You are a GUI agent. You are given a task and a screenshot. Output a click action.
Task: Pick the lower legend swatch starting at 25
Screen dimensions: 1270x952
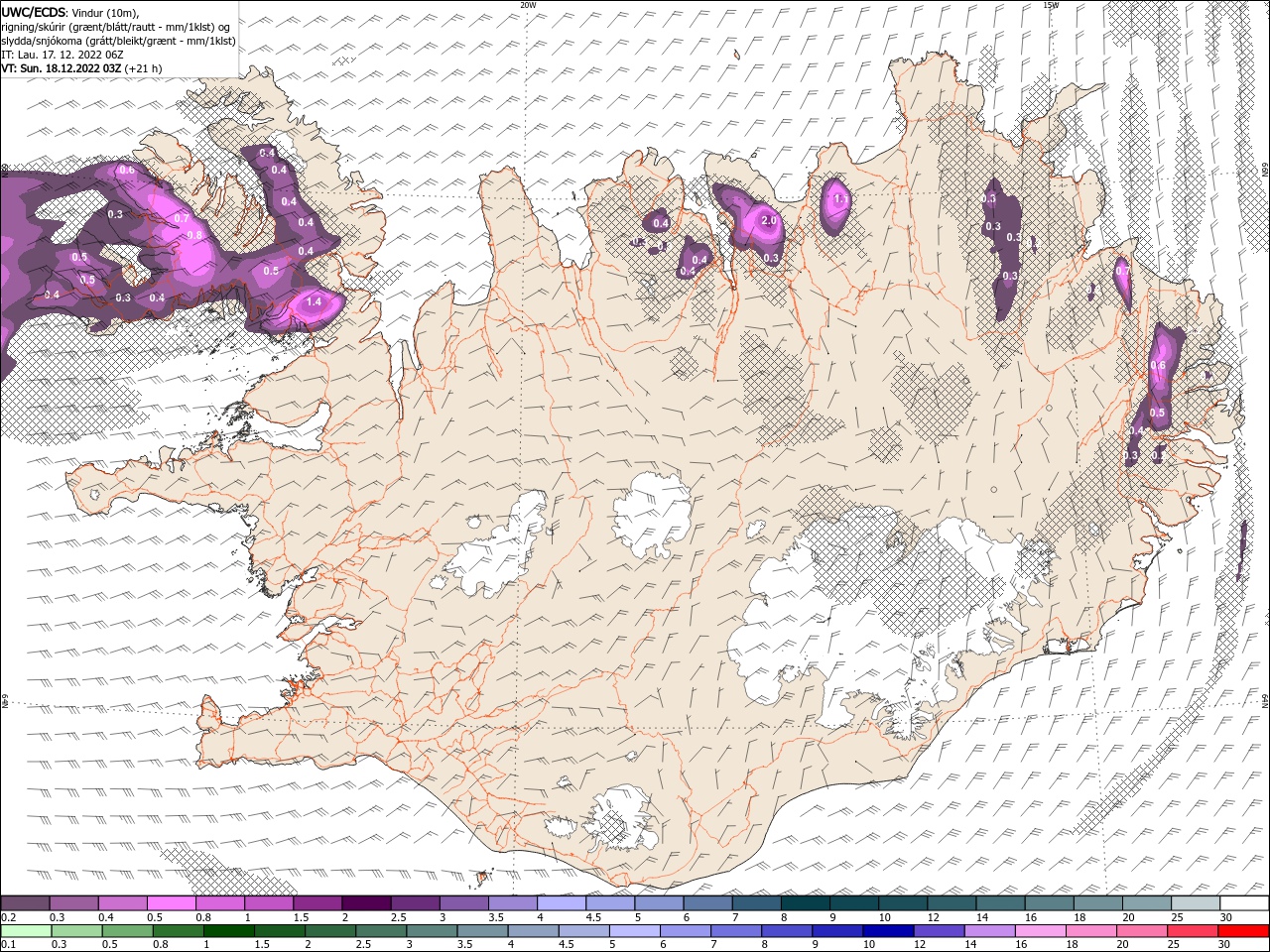tap(1193, 930)
